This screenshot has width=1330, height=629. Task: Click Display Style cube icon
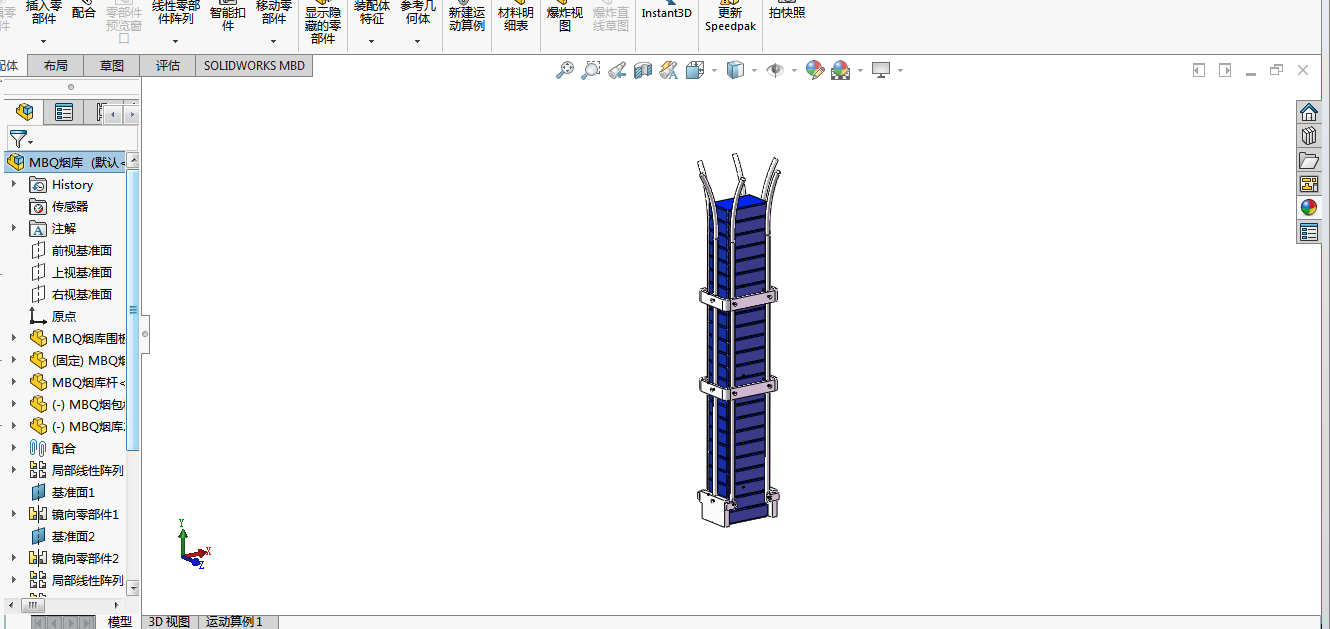coord(735,70)
